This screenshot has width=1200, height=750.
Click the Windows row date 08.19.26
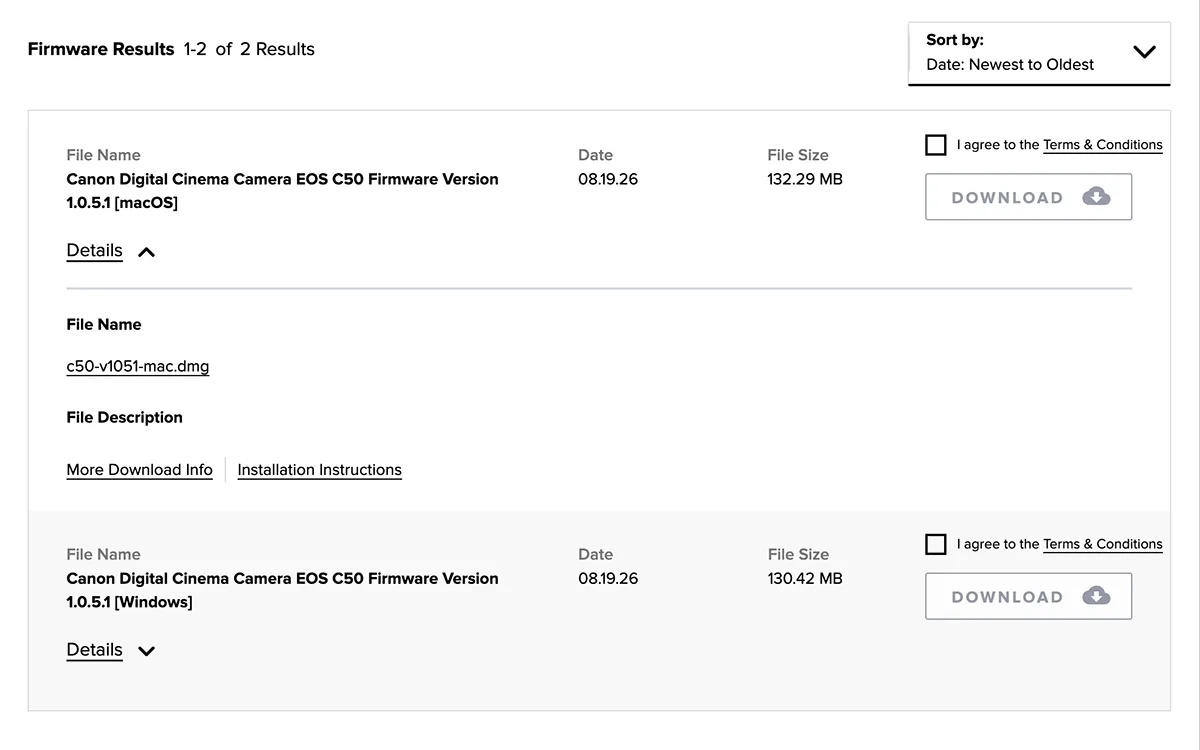click(x=608, y=578)
